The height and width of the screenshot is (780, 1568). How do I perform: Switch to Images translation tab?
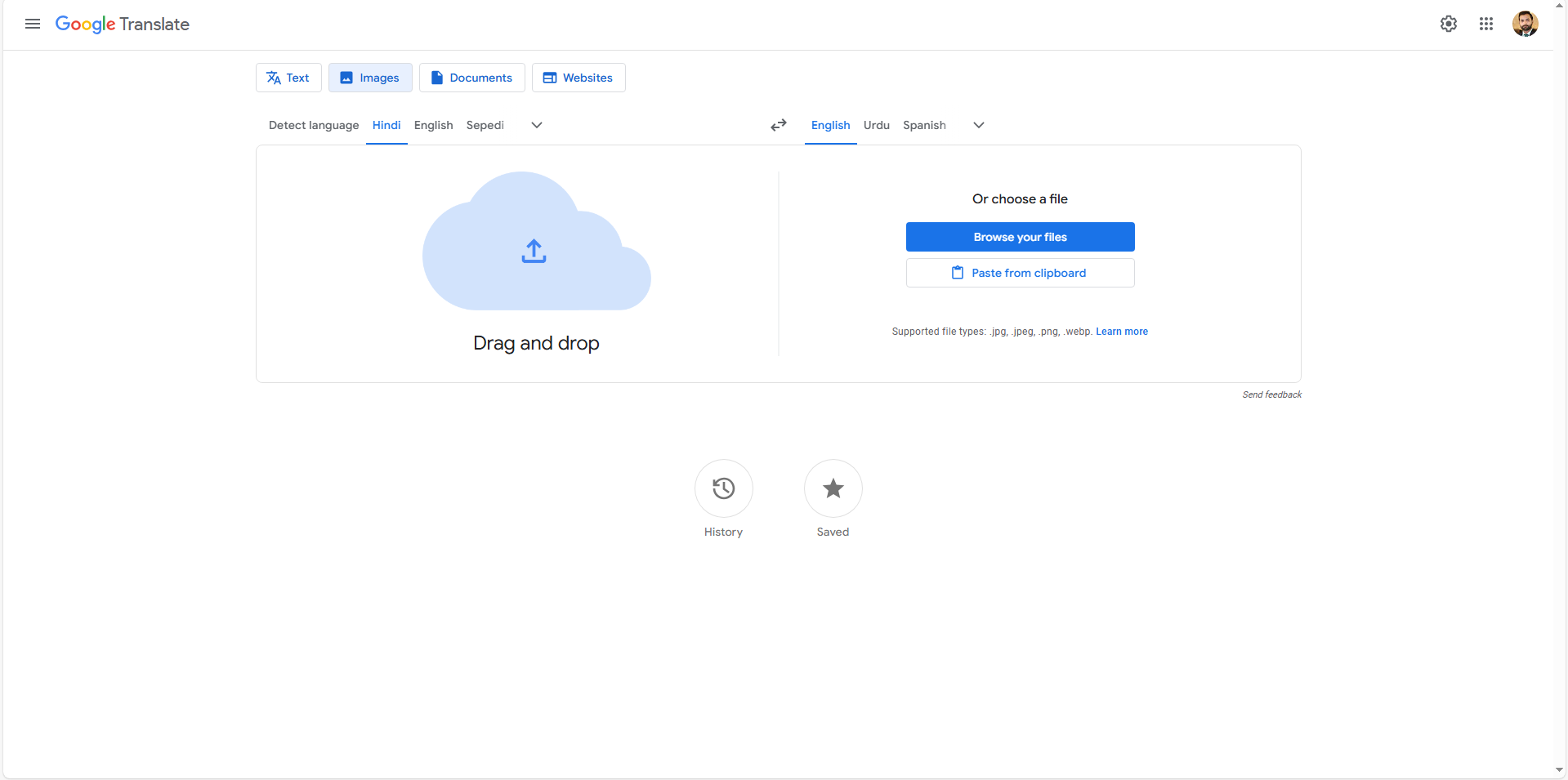[370, 78]
